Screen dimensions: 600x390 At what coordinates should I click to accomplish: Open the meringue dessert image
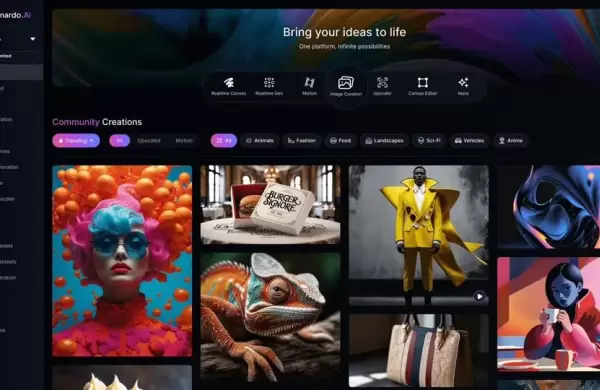(x=122, y=378)
